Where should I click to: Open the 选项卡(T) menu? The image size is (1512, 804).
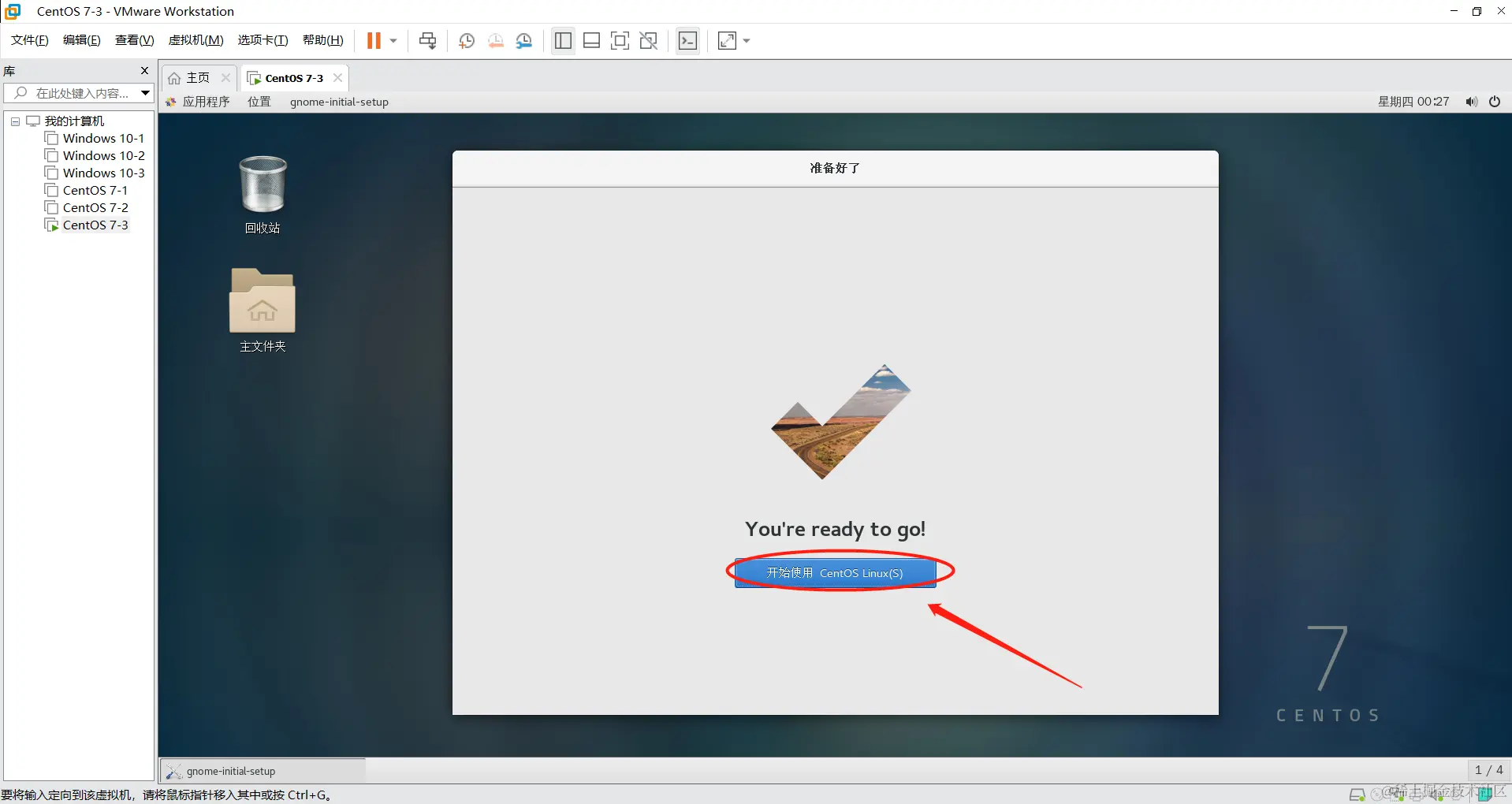point(263,40)
